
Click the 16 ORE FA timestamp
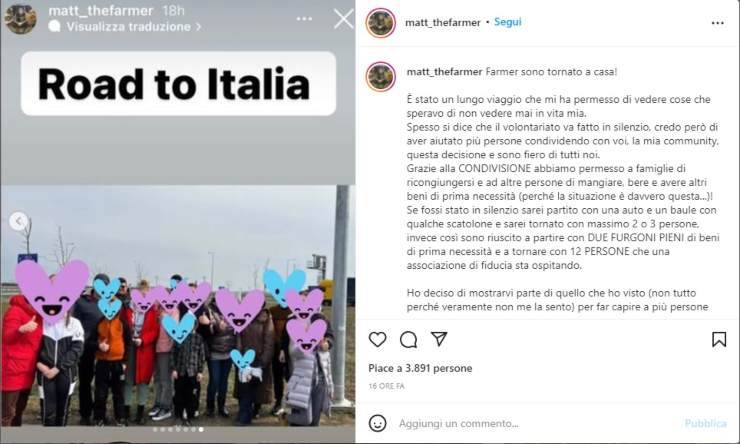pos(386,386)
